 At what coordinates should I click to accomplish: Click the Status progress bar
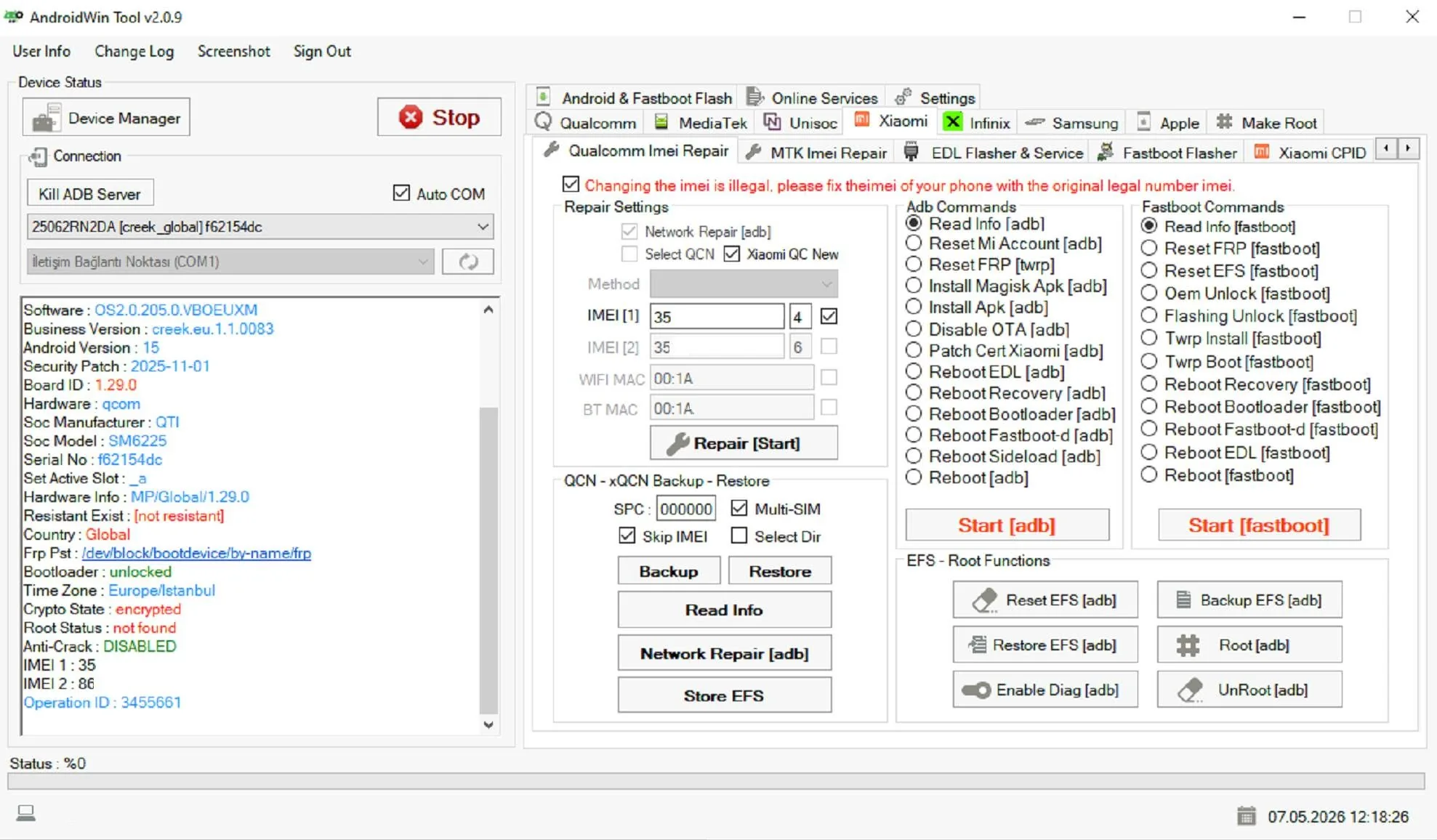point(716,780)
